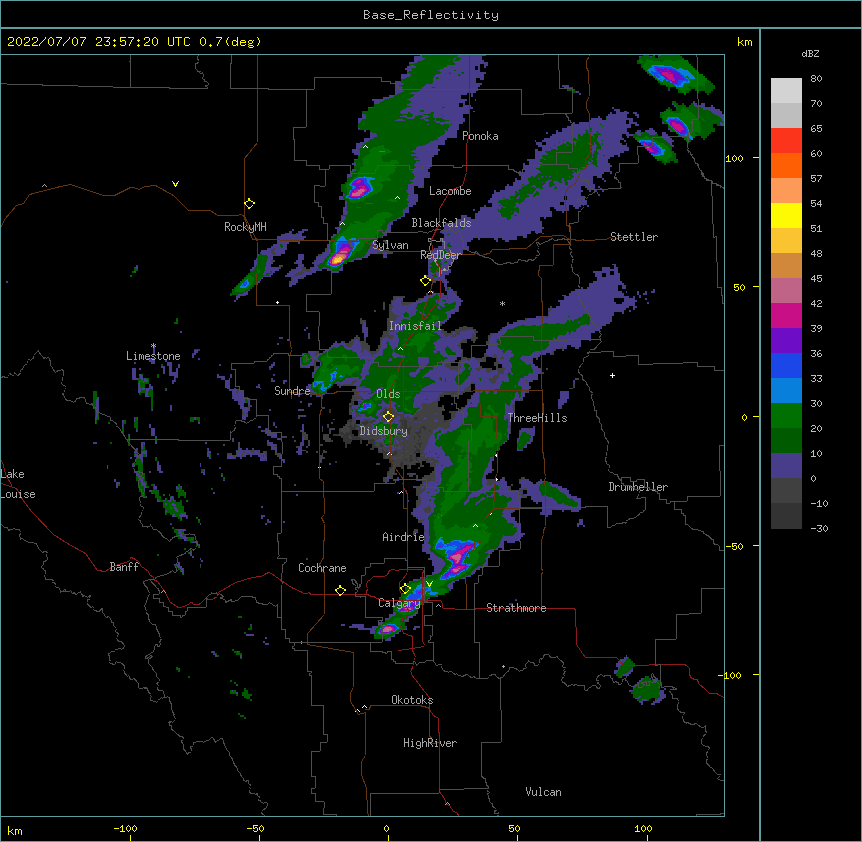
Task: Select the Cochrane label
Action: tap(322, 568)
